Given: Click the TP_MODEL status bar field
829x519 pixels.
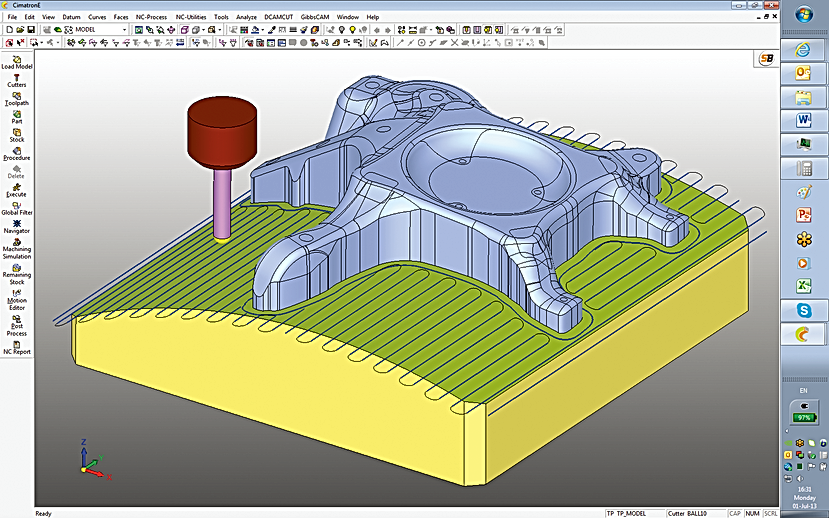Looking at the screenshot, I should 634,513.
